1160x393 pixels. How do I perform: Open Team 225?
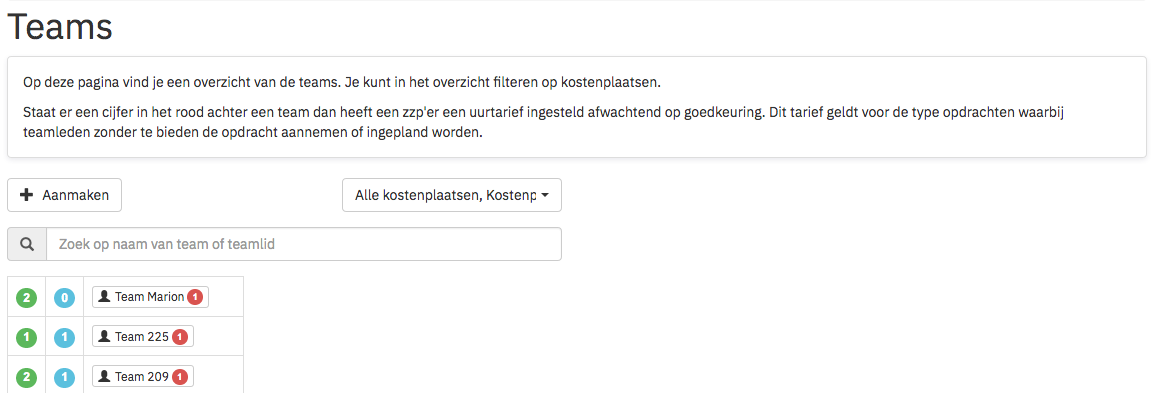pos(143,337)
